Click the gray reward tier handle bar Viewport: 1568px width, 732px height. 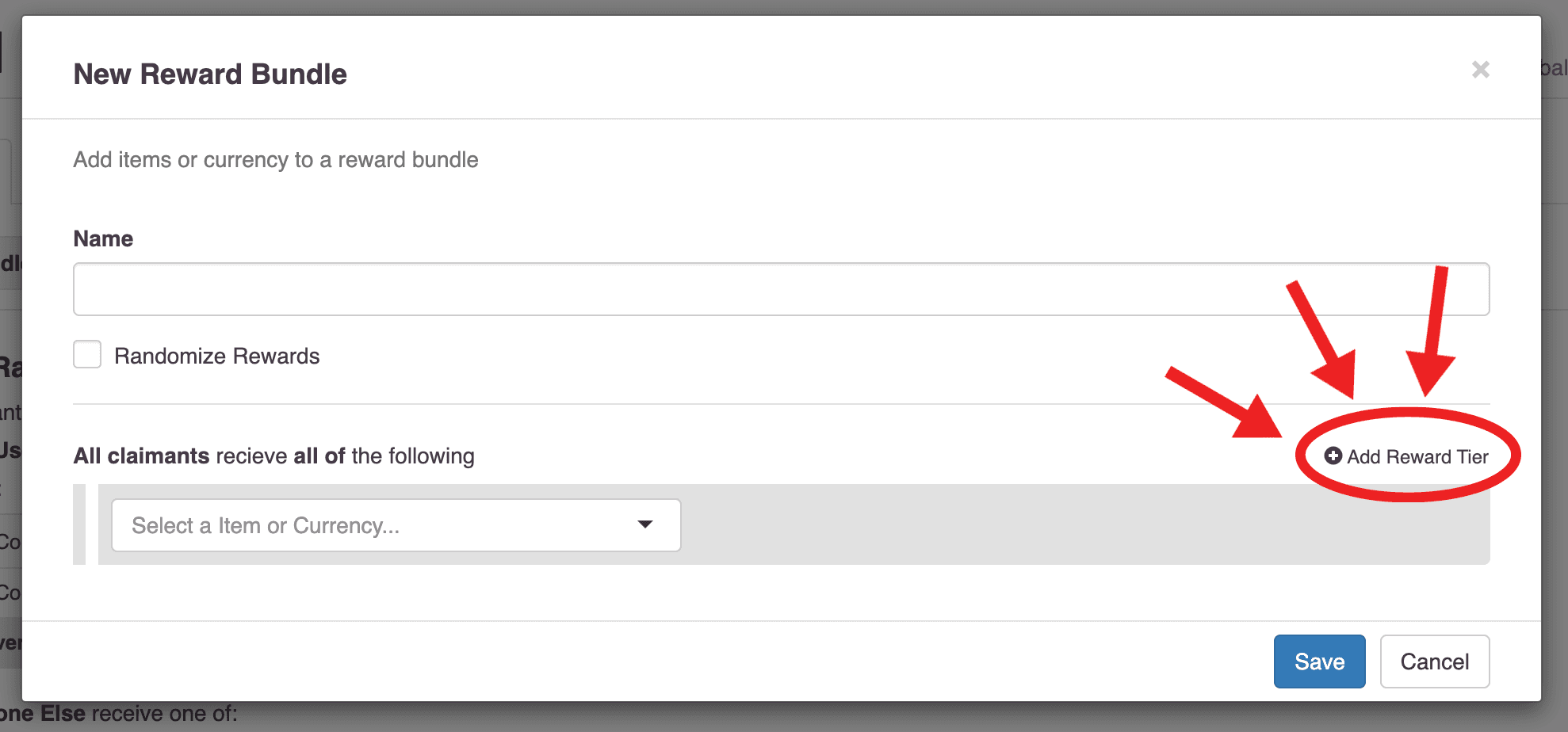click(x=79, y=524)
